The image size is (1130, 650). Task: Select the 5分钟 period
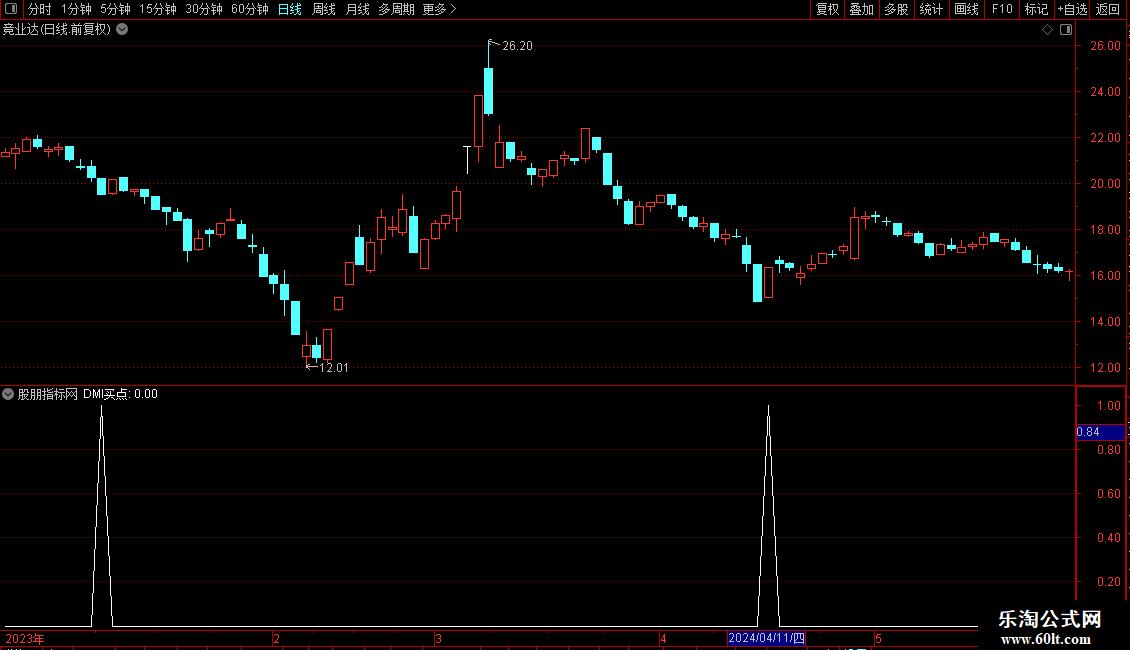click(115, 9)
